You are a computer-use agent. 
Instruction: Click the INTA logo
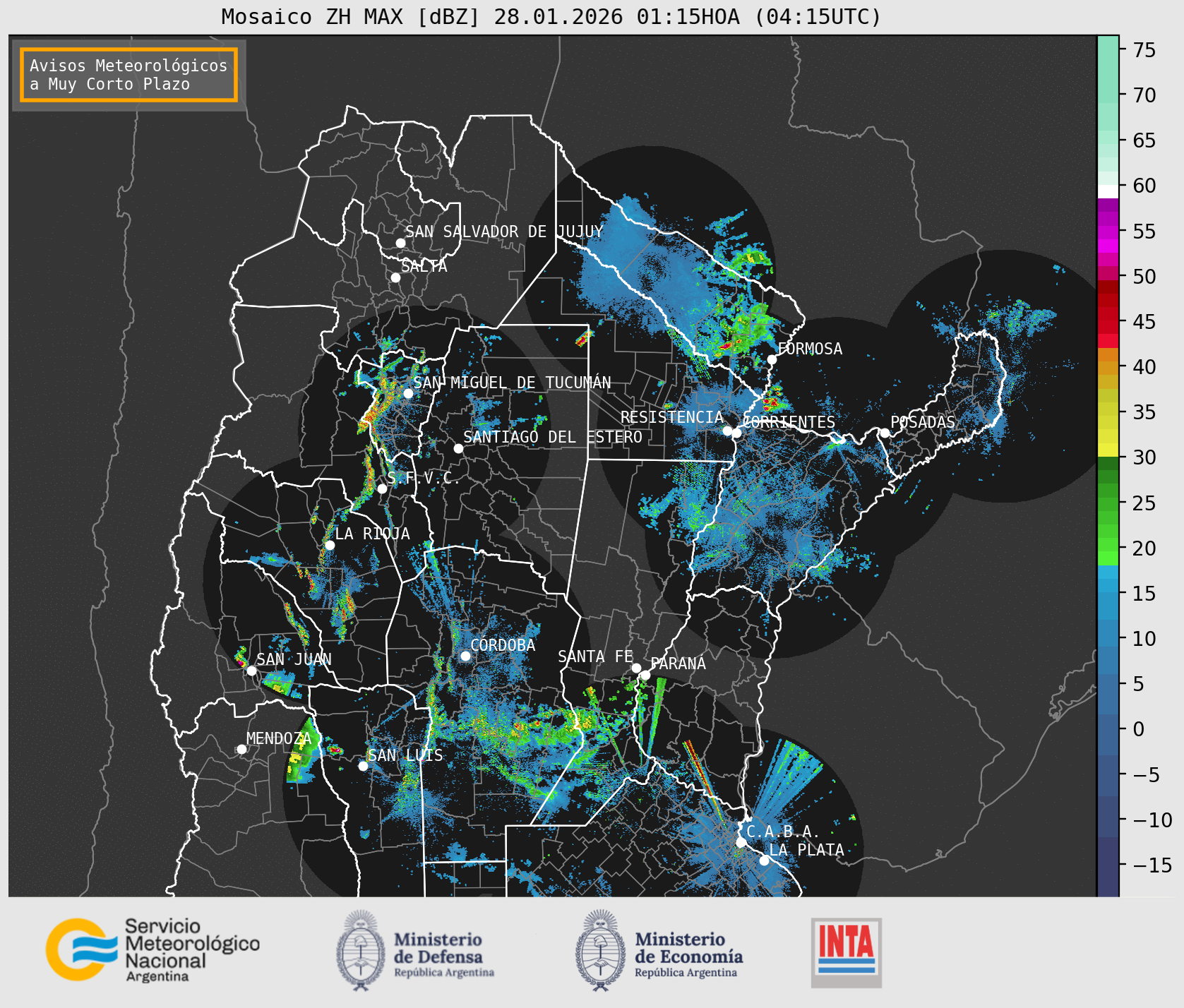pyautogui.click(x=847, y=952)
